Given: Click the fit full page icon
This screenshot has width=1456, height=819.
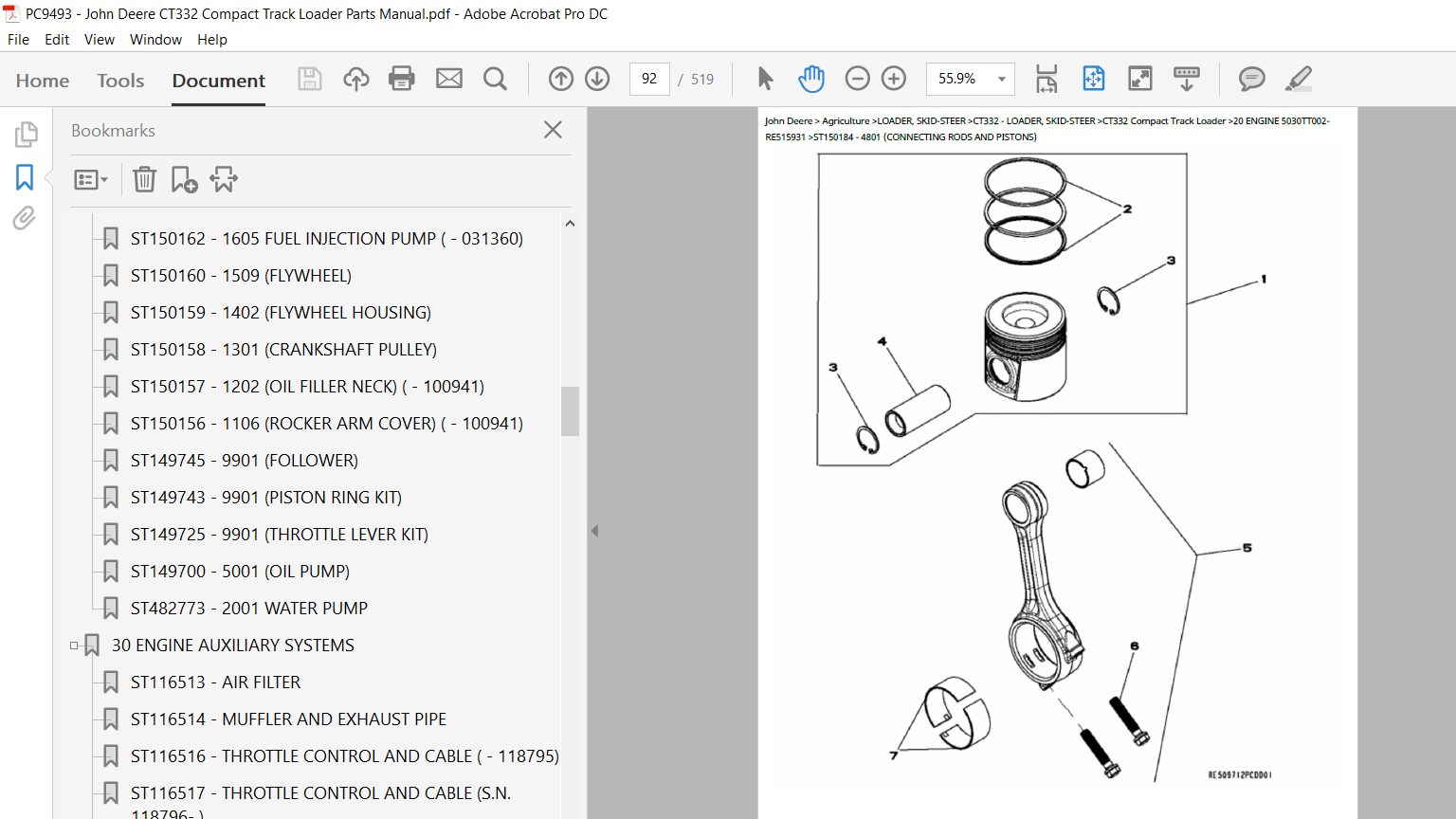Looking at the screenshot, I should tap(1094, 79).
